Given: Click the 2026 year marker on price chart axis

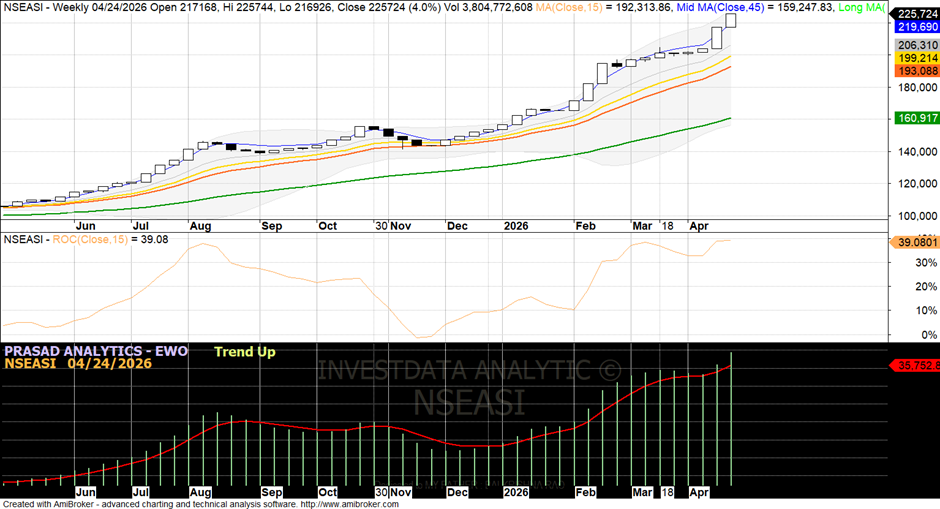Looking at the screenshot, I should pyautogui.click(x=516, y=226).
